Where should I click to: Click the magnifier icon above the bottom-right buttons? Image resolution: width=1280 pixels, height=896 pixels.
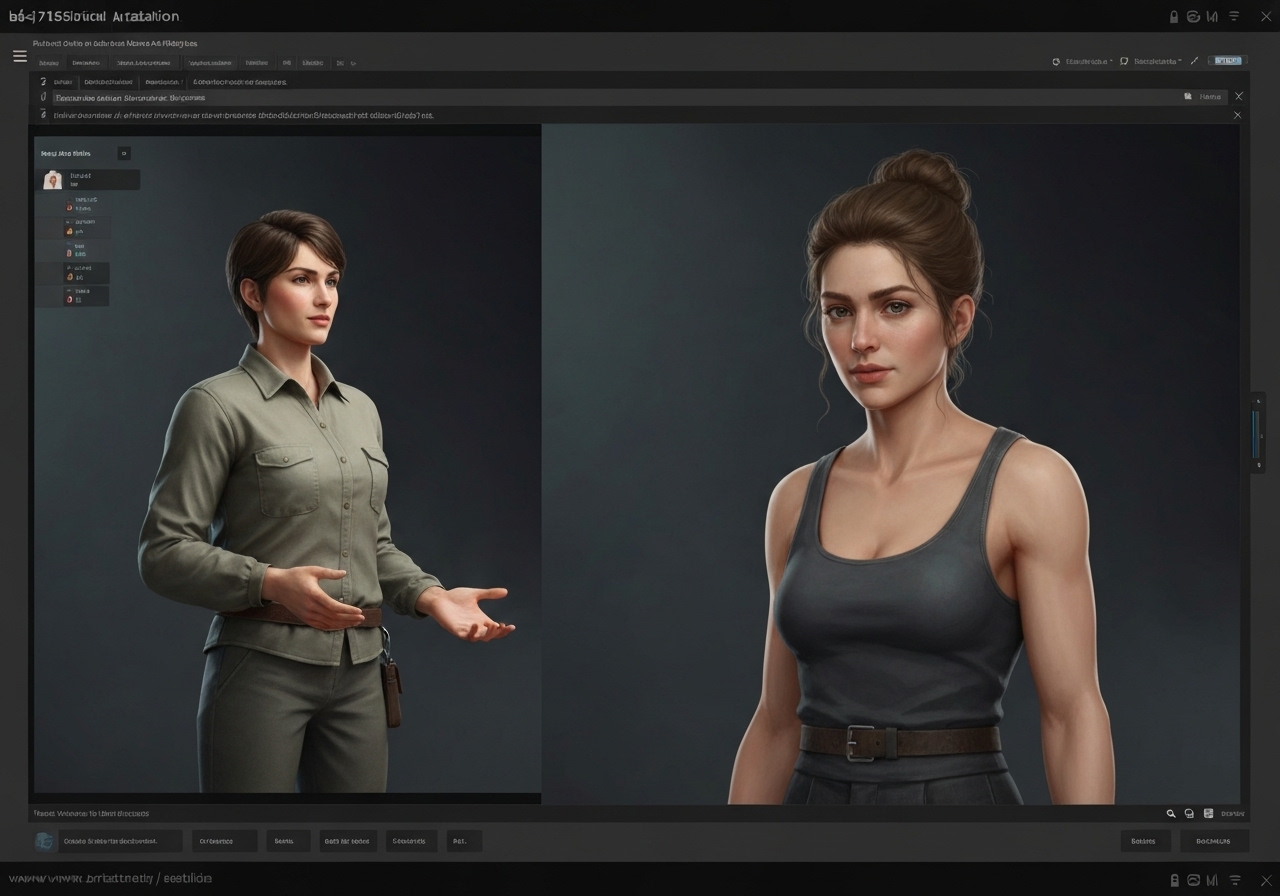pyautogui.click(x=1171, y=814)
